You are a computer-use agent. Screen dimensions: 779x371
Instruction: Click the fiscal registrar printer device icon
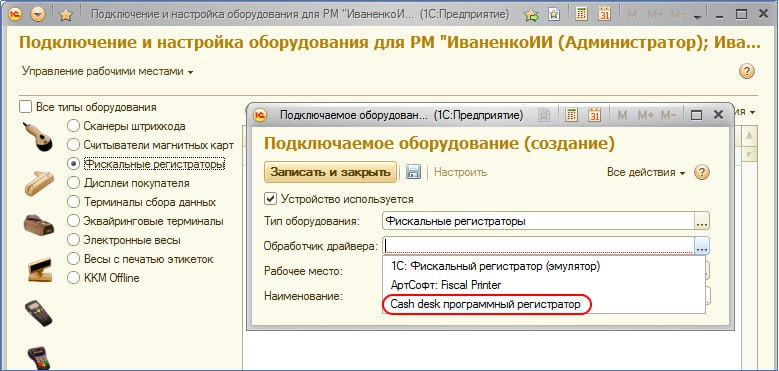click(x=39, y=225)
